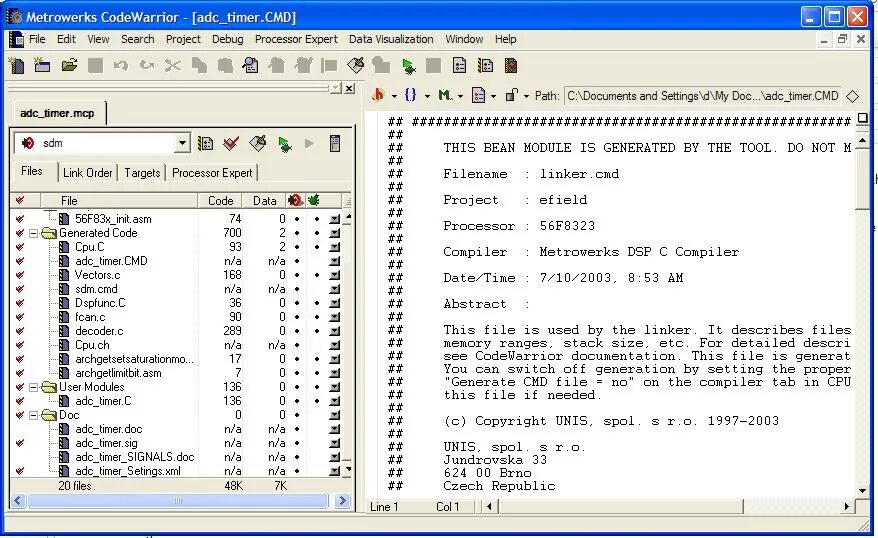
Task: Collapse the Generated Code folder
Action: [x=34, y=233]
